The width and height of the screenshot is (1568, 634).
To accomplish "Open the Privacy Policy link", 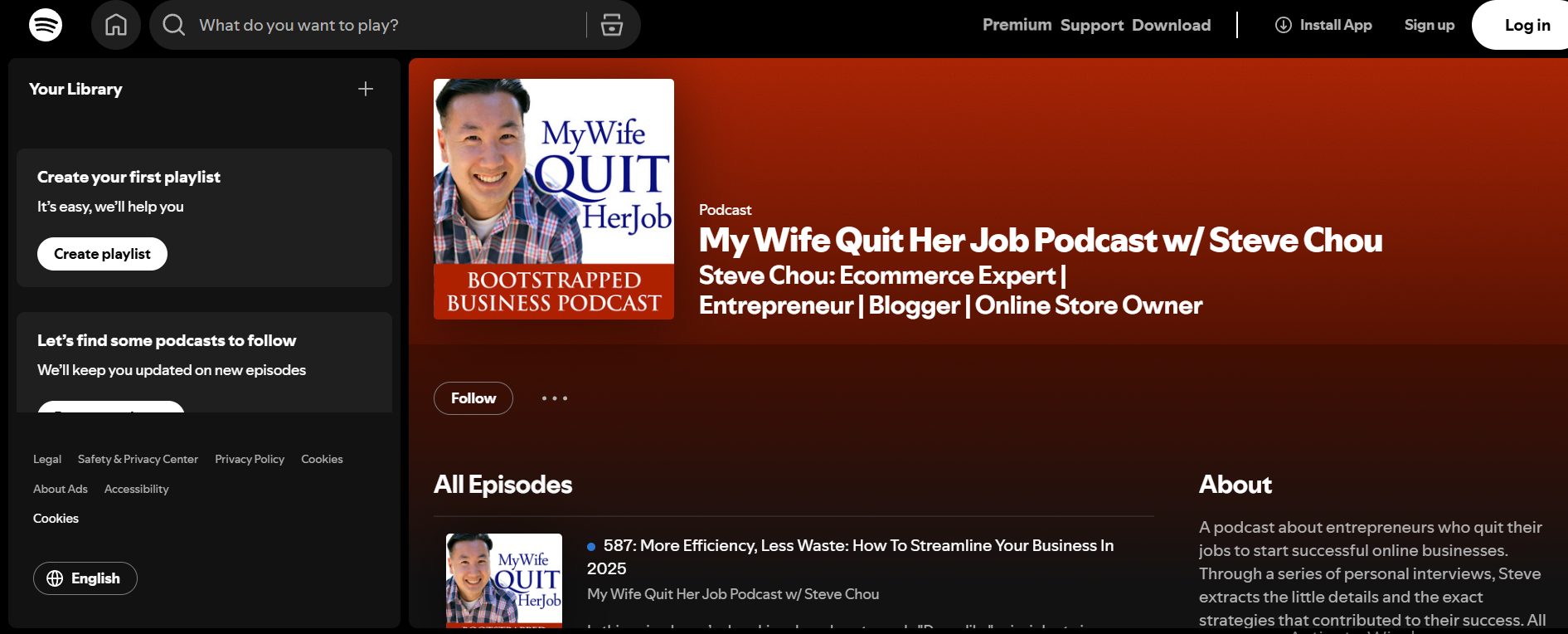I will [250, 459].
